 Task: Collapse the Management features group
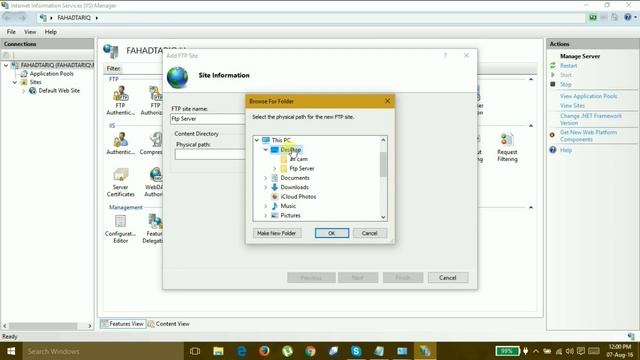(x=531, y=207)
